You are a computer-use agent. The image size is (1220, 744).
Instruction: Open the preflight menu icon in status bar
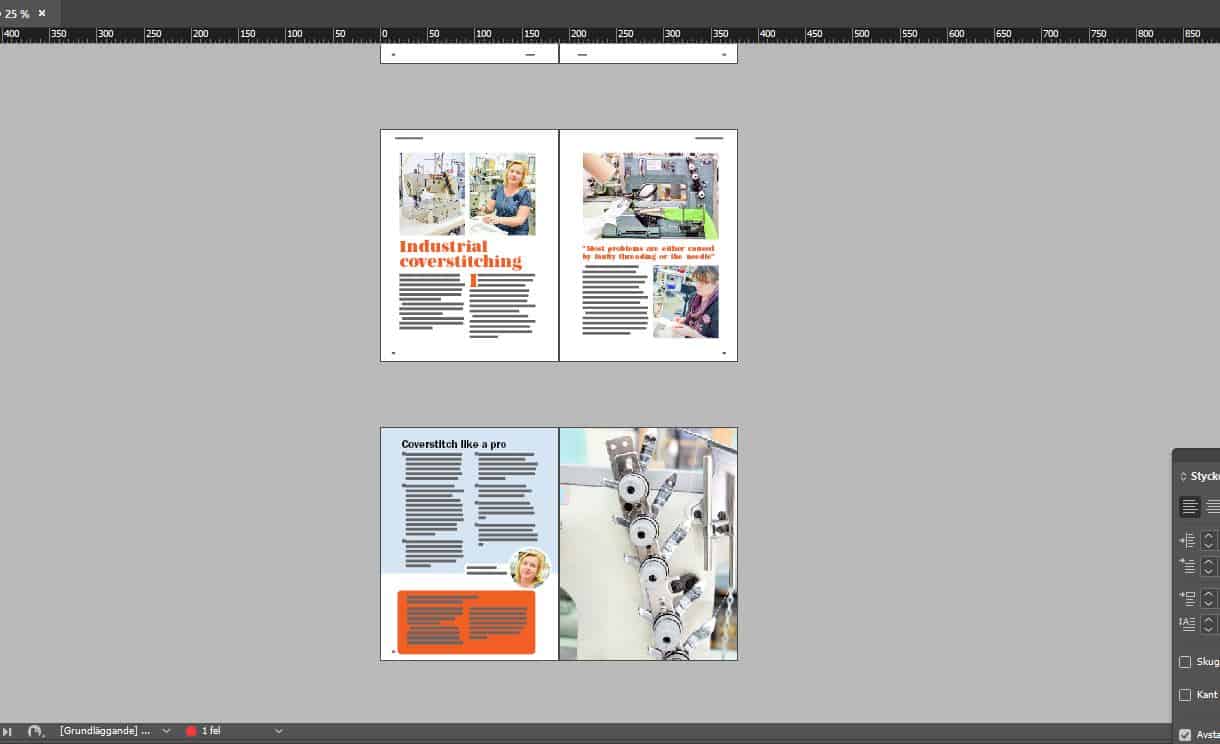36,731
